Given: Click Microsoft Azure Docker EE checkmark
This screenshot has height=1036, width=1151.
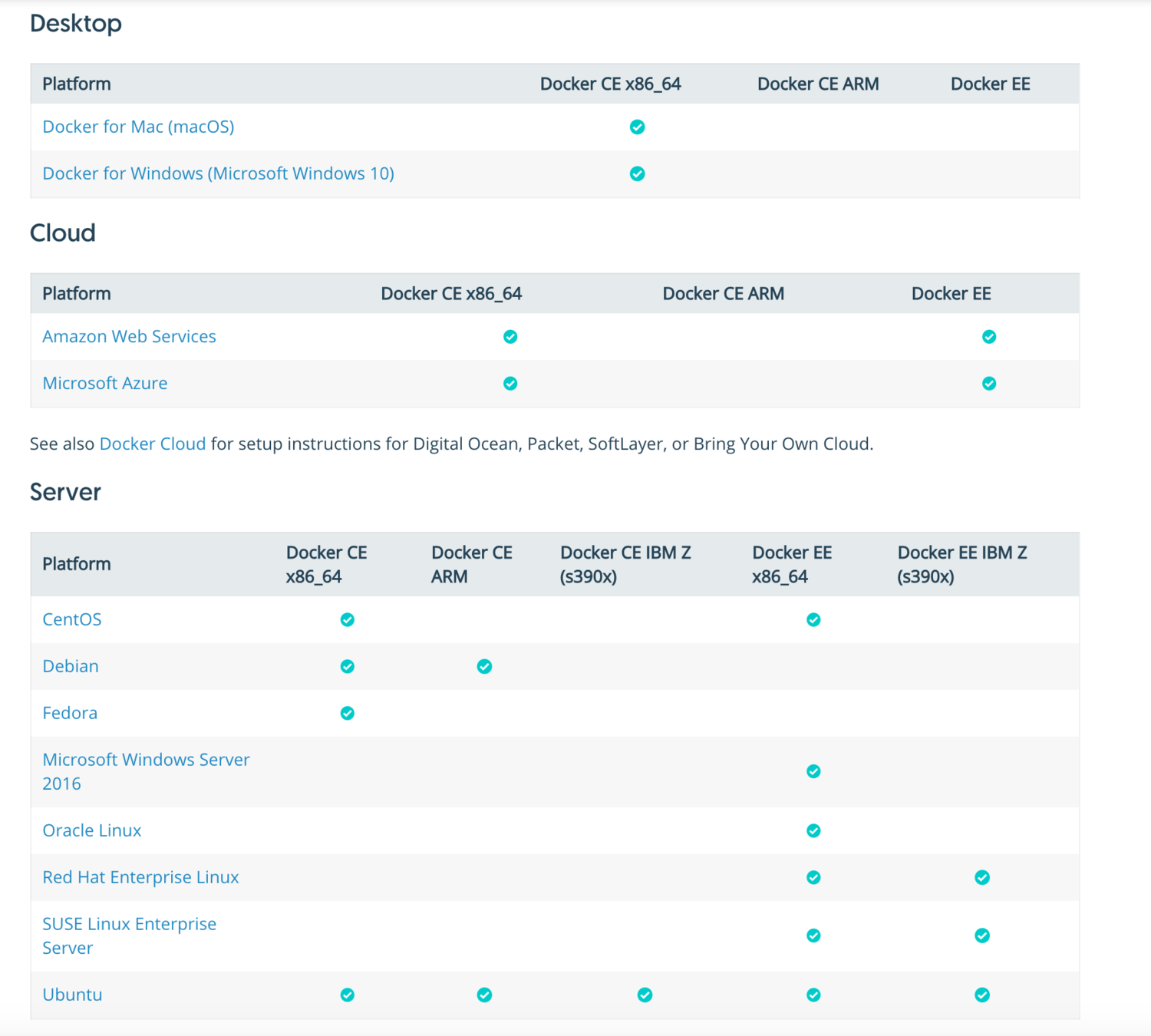Looking at the screenshot, I should pyautogui.click(x=989, y=383).
